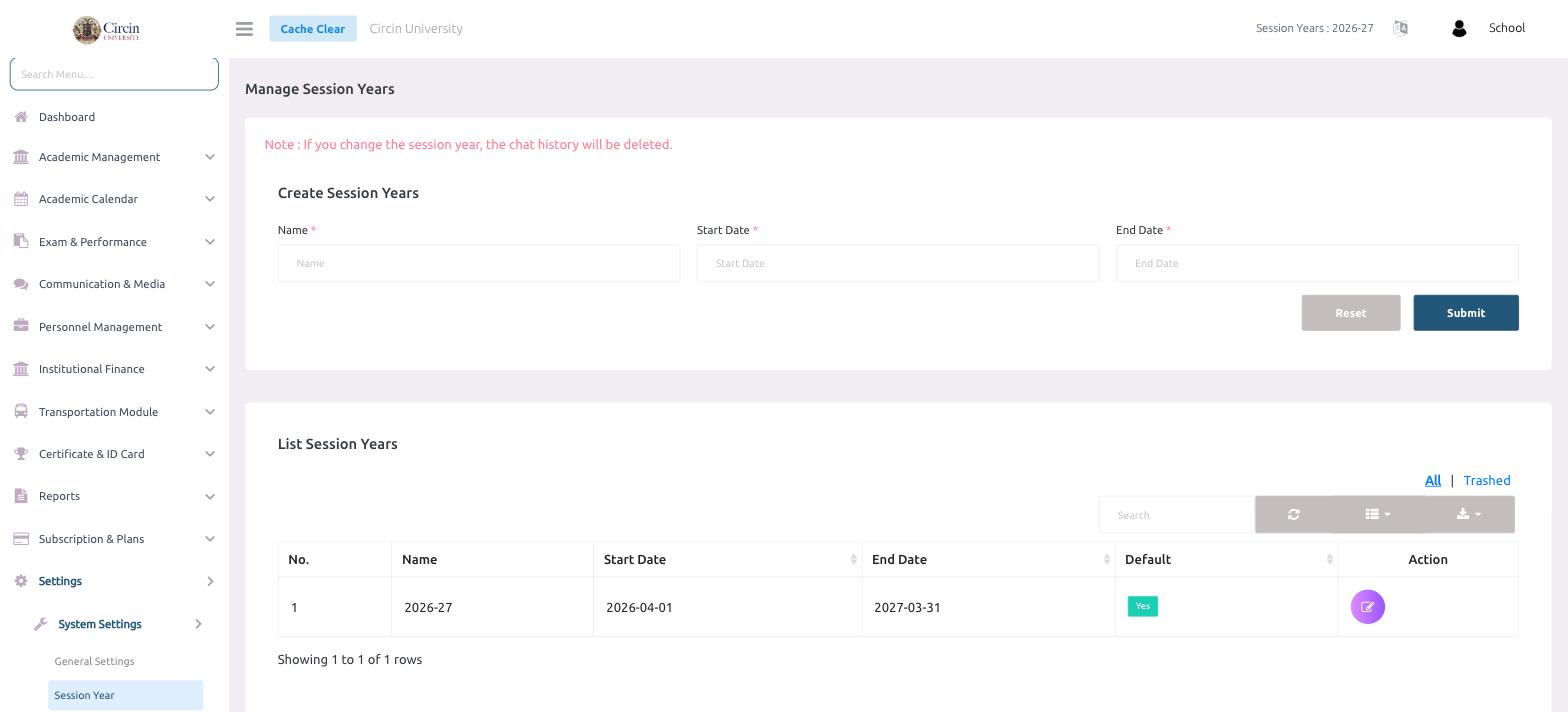
Task: Open General Settings submenu item
Action: 94,661
